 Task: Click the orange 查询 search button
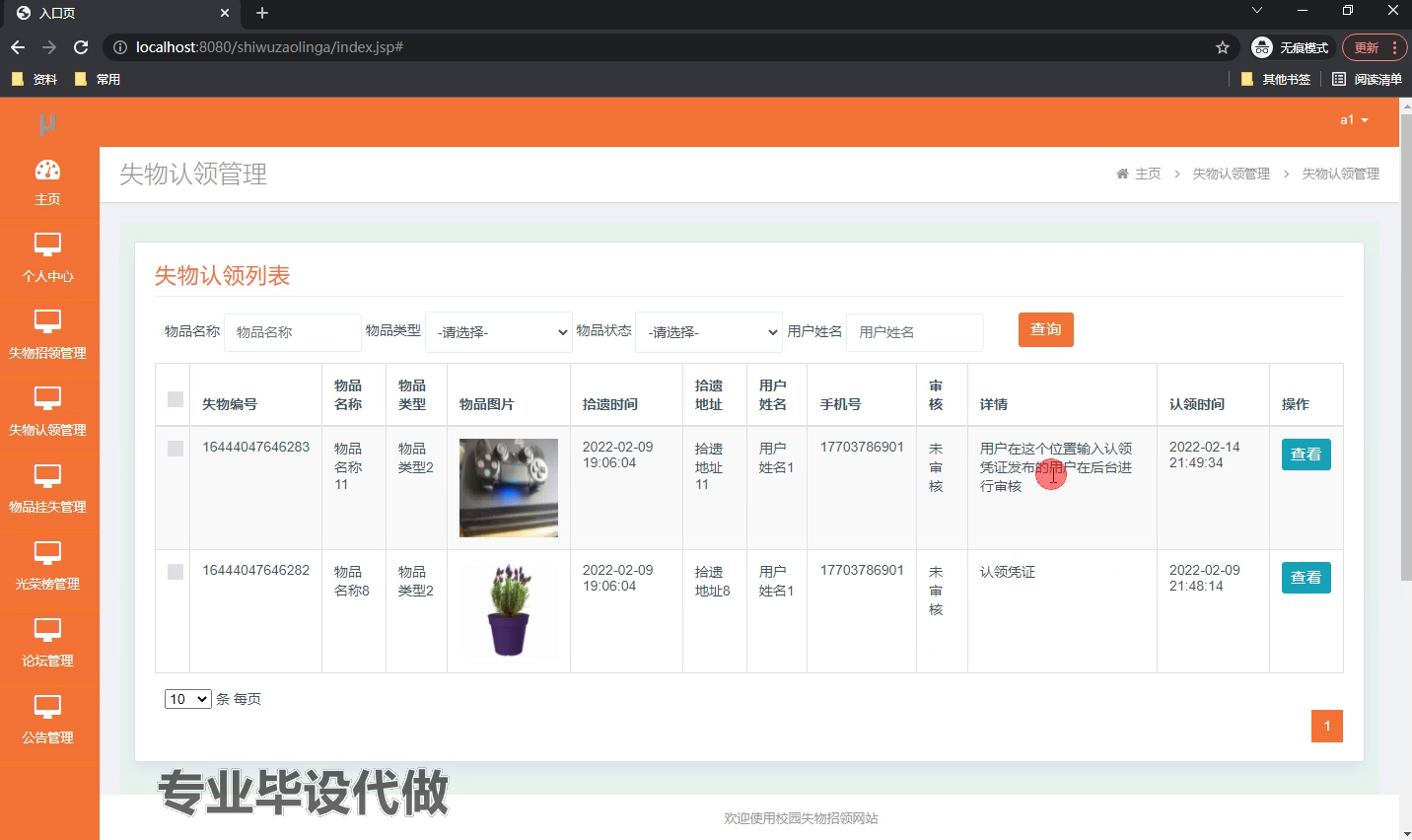tap(1046, 329)
